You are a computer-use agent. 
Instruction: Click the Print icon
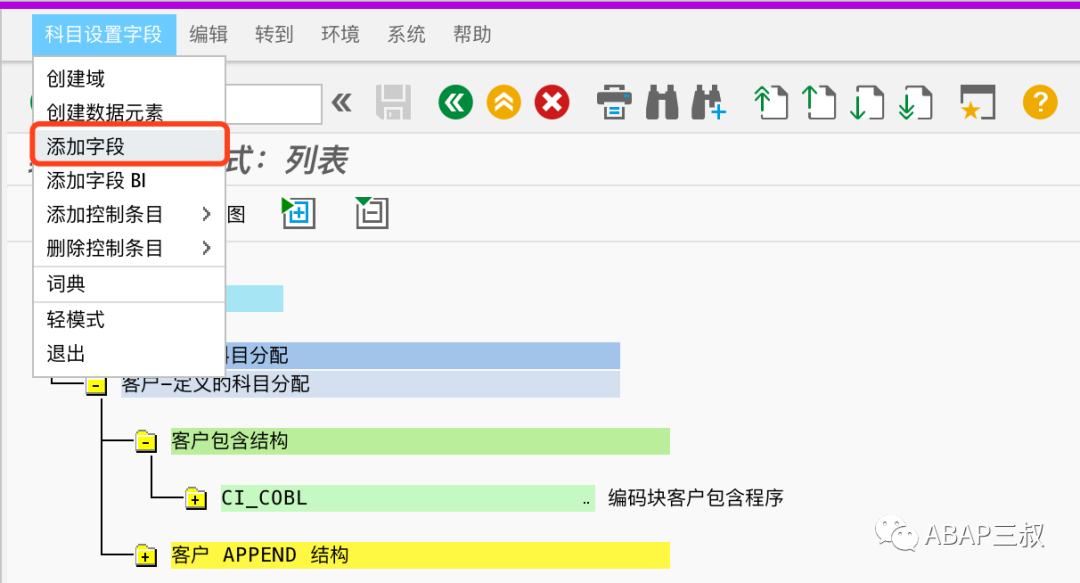pos(614,103)
